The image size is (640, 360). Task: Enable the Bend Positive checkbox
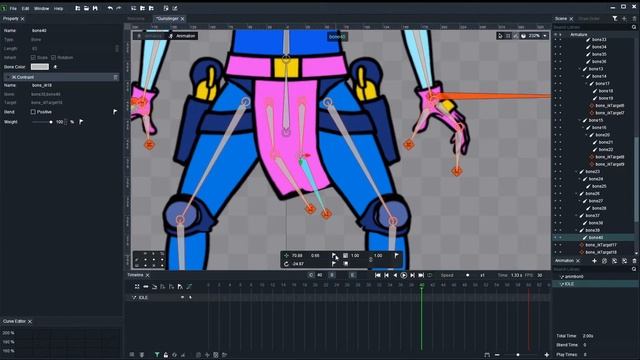tap(33, 112)
